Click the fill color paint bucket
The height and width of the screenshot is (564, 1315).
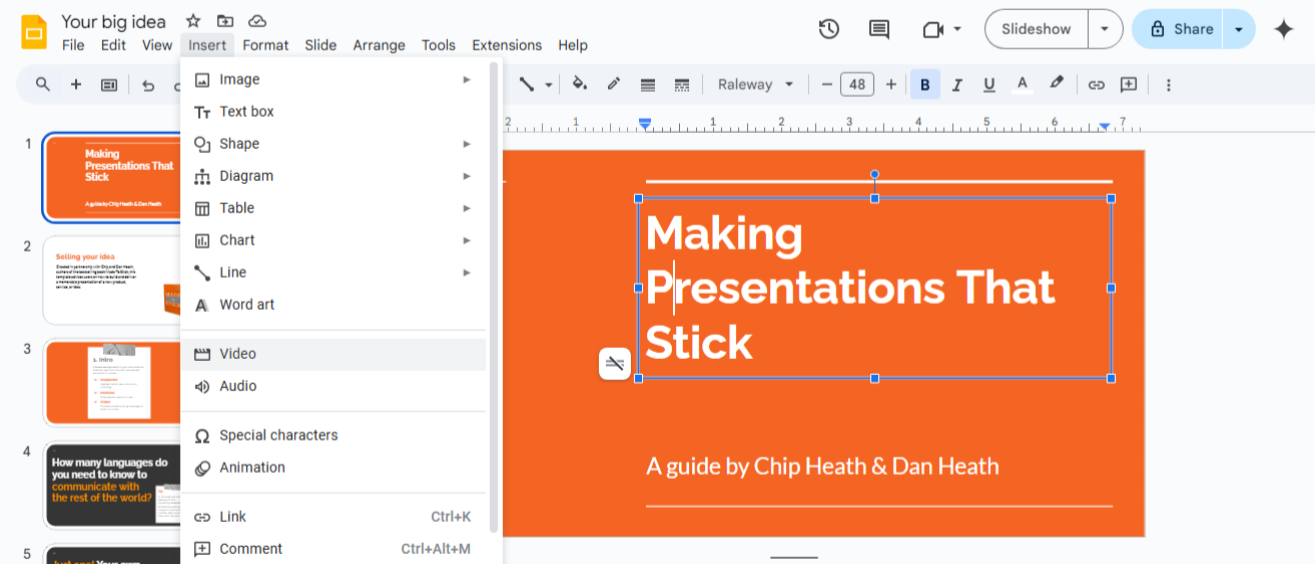pos(579,85)
